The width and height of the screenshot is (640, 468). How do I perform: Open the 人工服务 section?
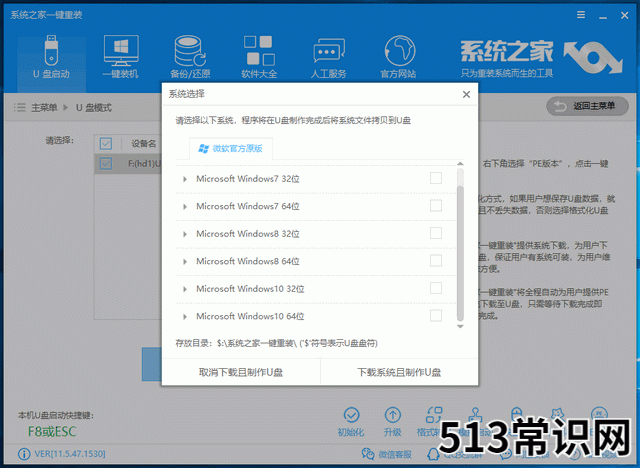pyautogui.click(x=329, y=57)
